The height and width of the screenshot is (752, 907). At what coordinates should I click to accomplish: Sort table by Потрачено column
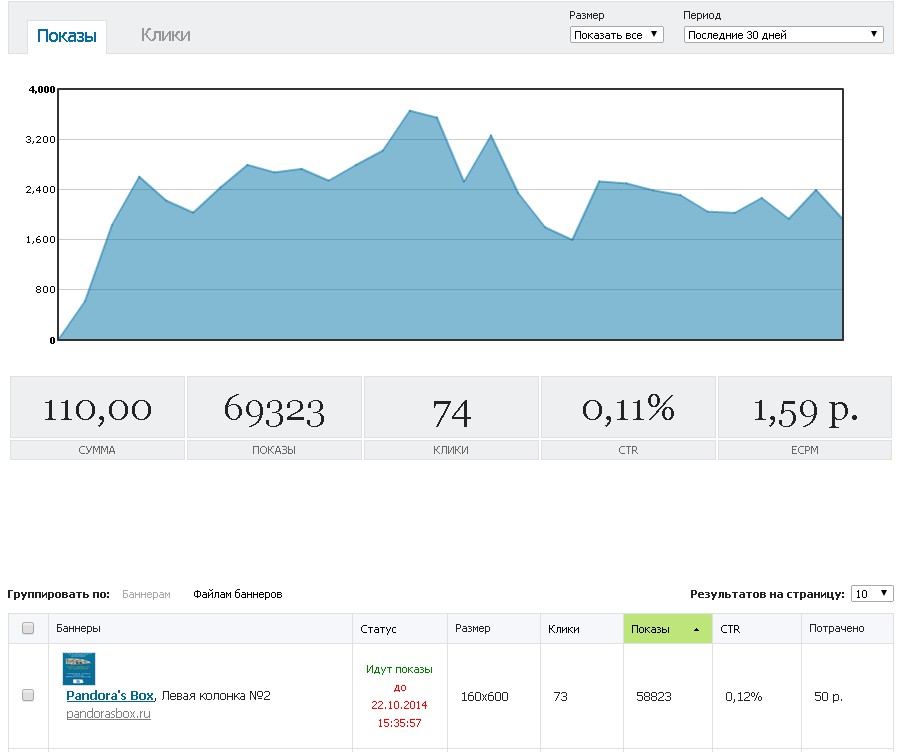(836, 628)
